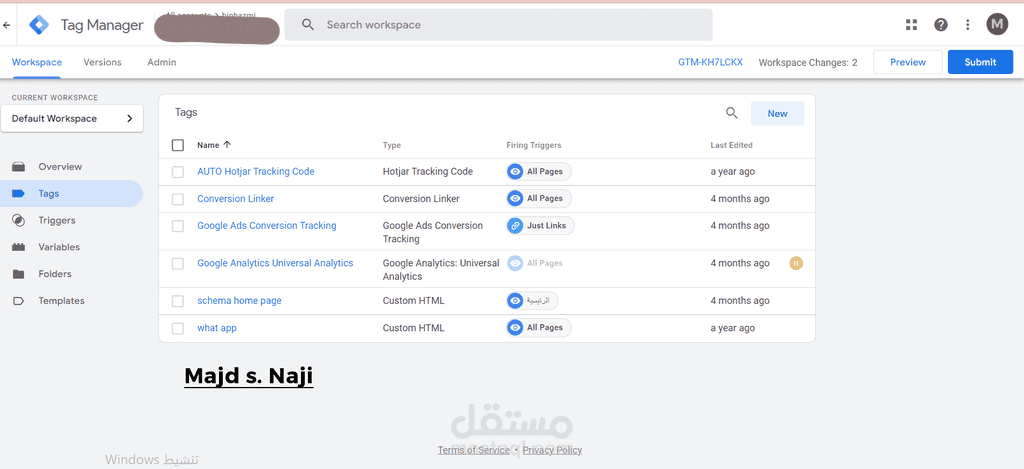1024x469 pixels.
Task: Click the Overview icon in the sidebar
Action: [18, 167]
